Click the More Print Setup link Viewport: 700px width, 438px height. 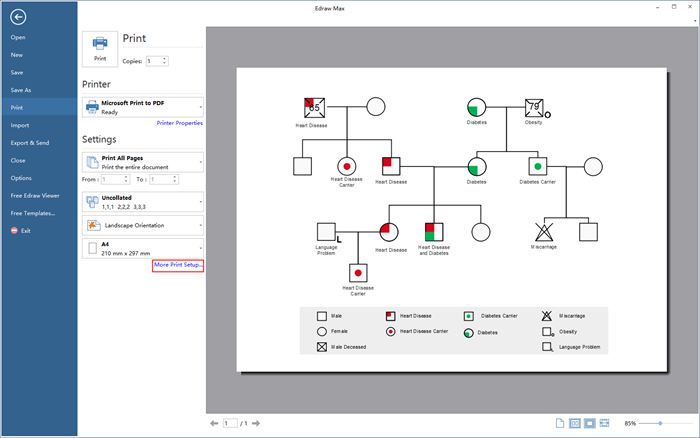[x=178, y=265]
